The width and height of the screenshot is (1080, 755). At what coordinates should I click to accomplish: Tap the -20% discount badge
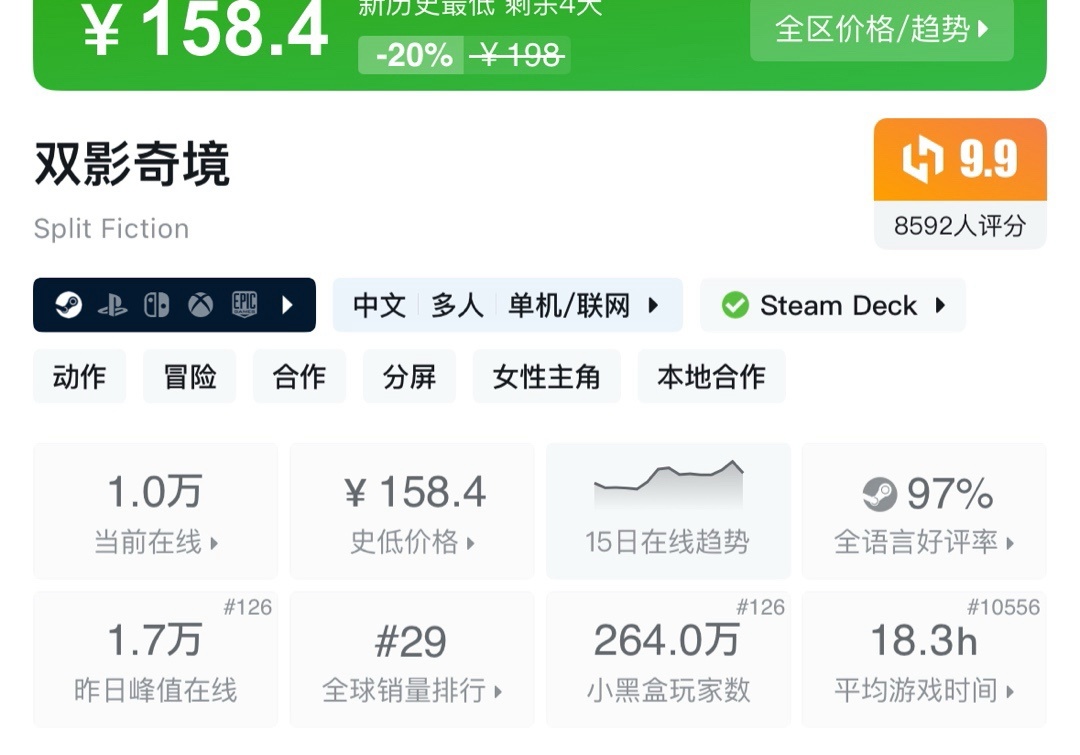413,54
